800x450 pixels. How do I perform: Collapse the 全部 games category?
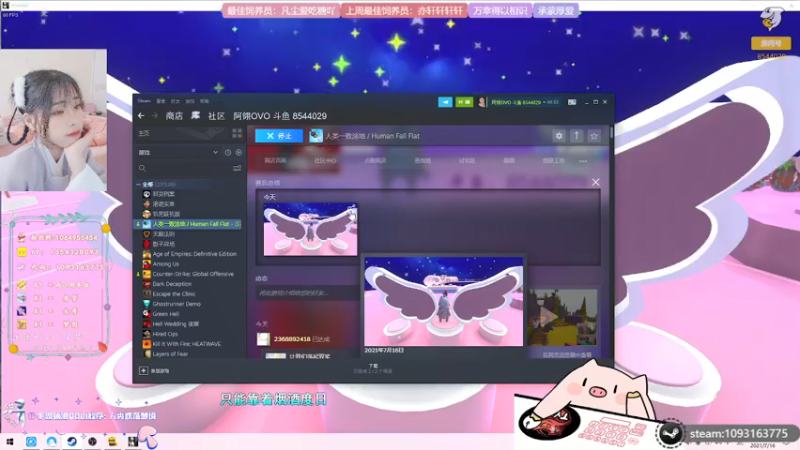pyautogui.click(x=138, y=184)
